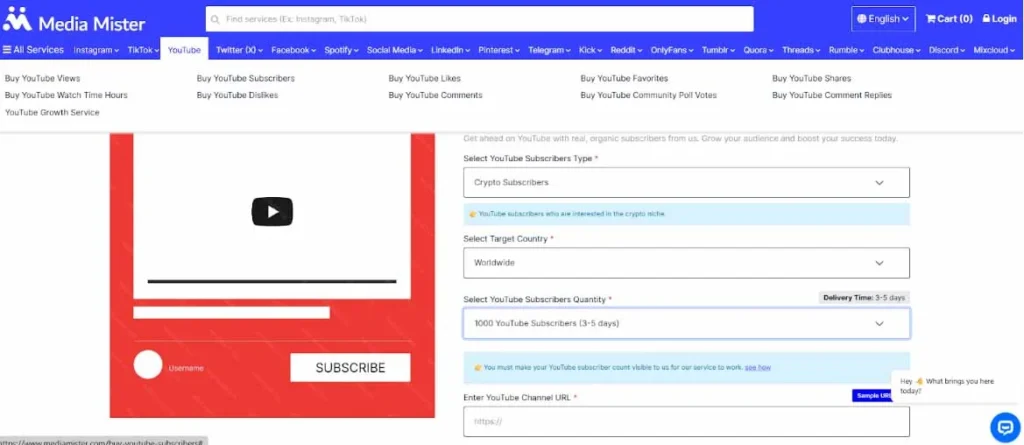Open the 1000 YouTube Subscribers quantity dropdown

coord(686,324)
